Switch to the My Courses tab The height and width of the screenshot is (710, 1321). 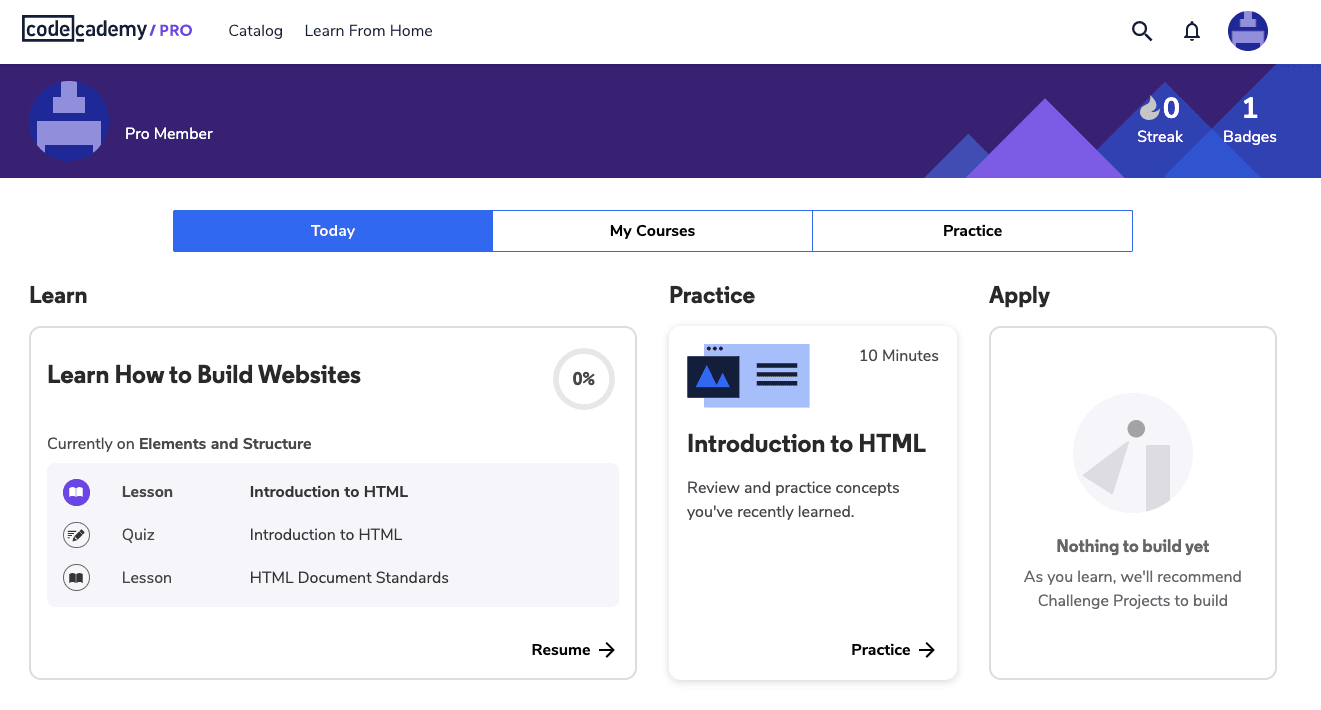coord(653,231)
